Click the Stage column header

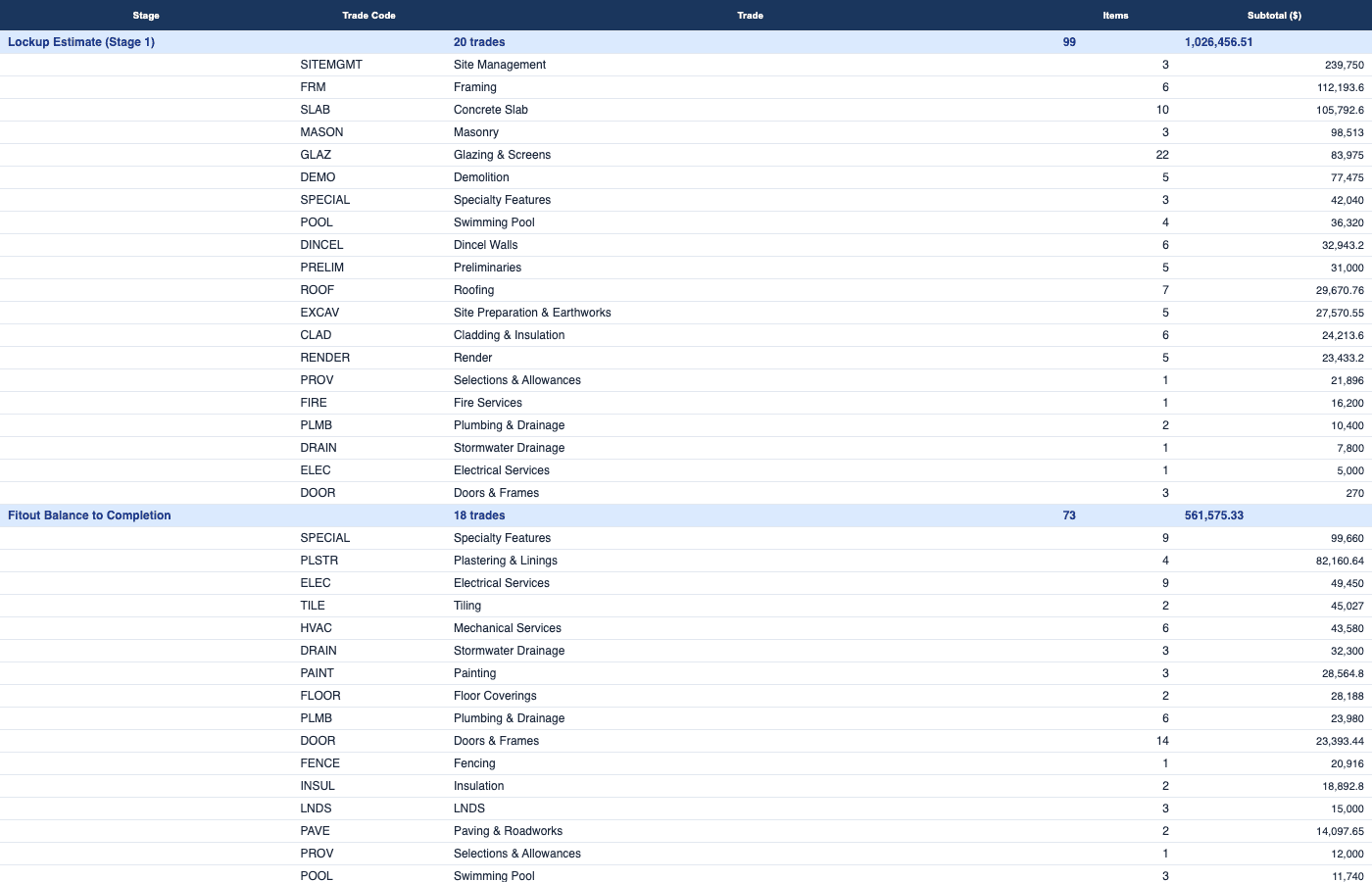[x=146, y=16]
